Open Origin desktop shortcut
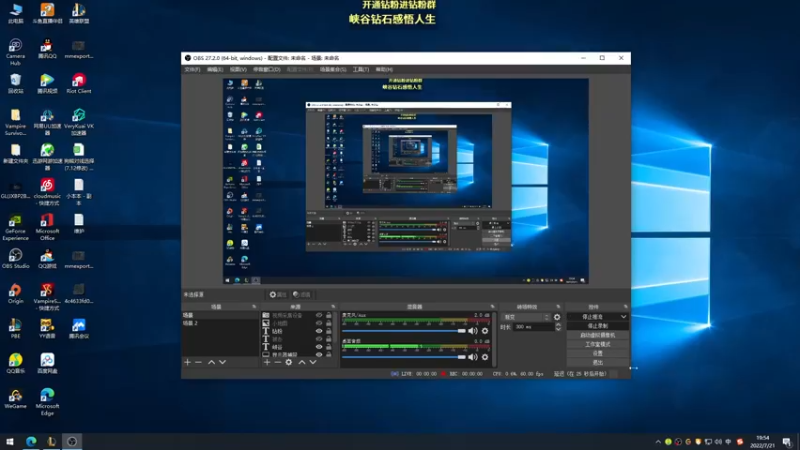This screenshot has width=800, height=450. [x=15, y=294]
